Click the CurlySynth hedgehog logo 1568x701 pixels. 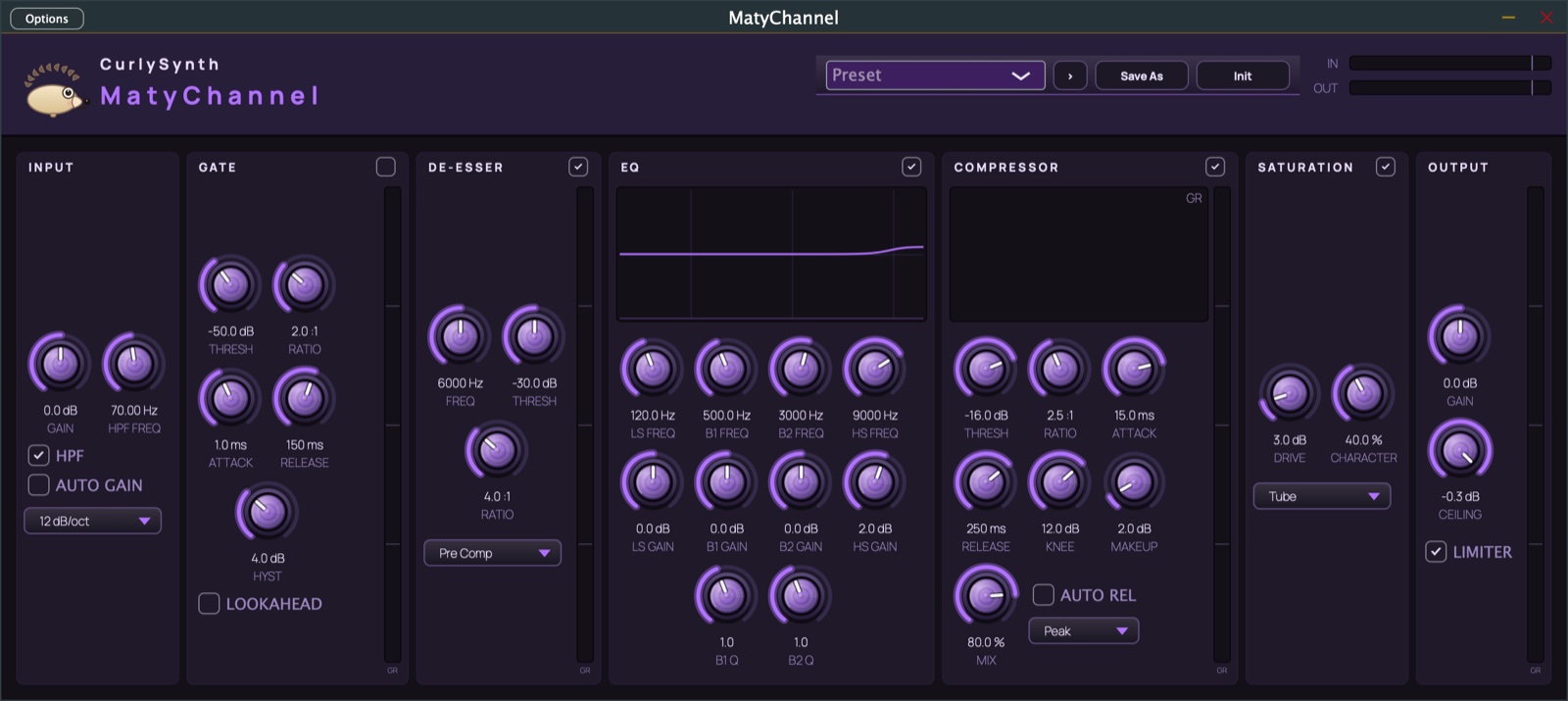(55, 89)
